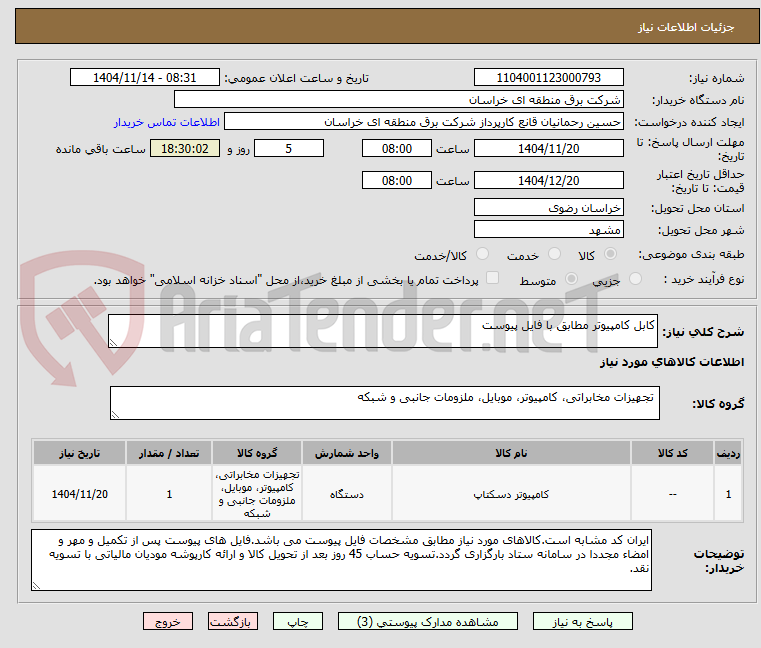The width and height of the screenshot is (761, 648).
Task: Click the گروه کالا textarea
Action: pyautogui.click(x=385, y=403)
